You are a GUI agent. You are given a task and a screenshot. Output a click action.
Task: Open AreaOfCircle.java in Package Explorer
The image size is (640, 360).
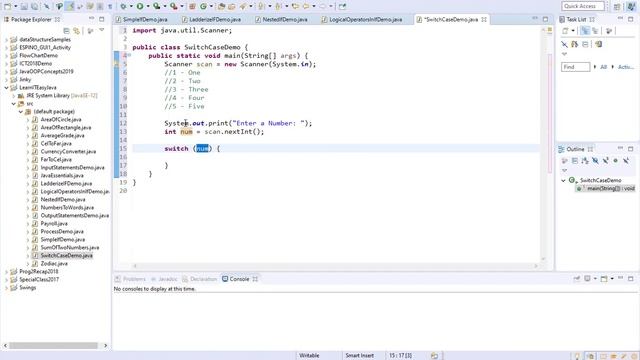pyautogui.click(x=61, y=120)
